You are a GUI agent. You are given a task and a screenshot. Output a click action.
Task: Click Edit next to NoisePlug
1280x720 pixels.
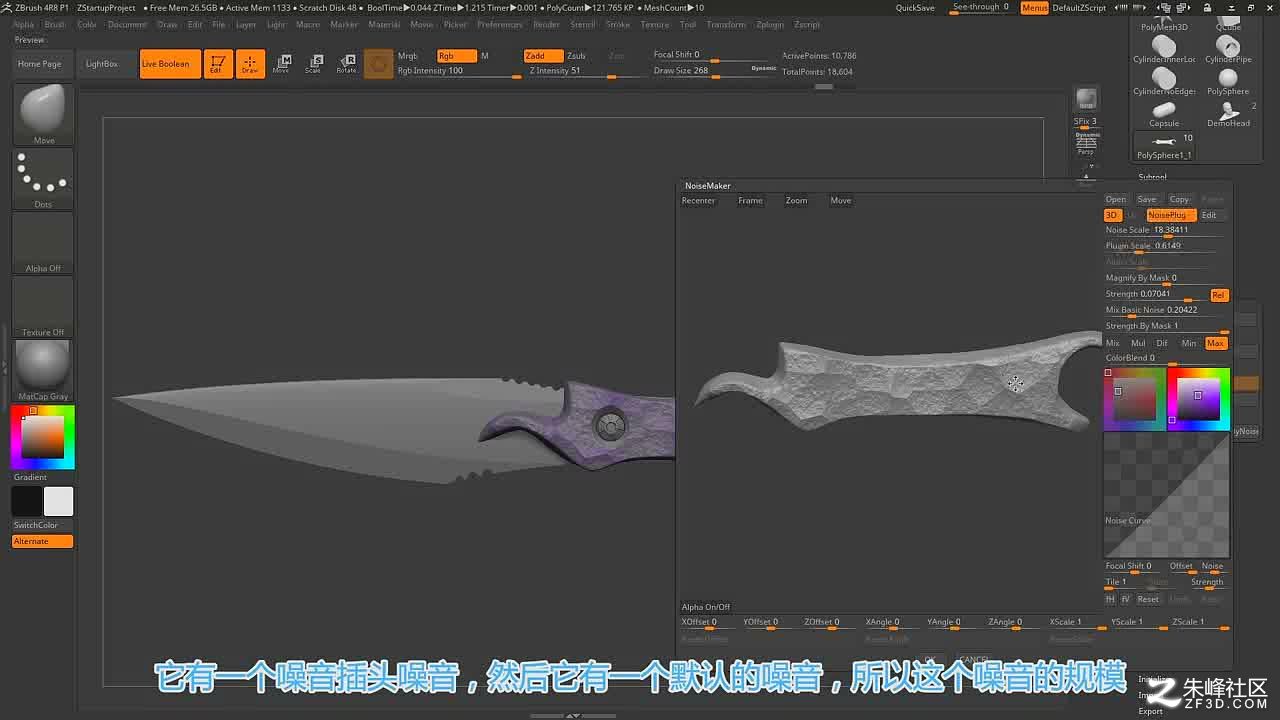click(1210, 215)
